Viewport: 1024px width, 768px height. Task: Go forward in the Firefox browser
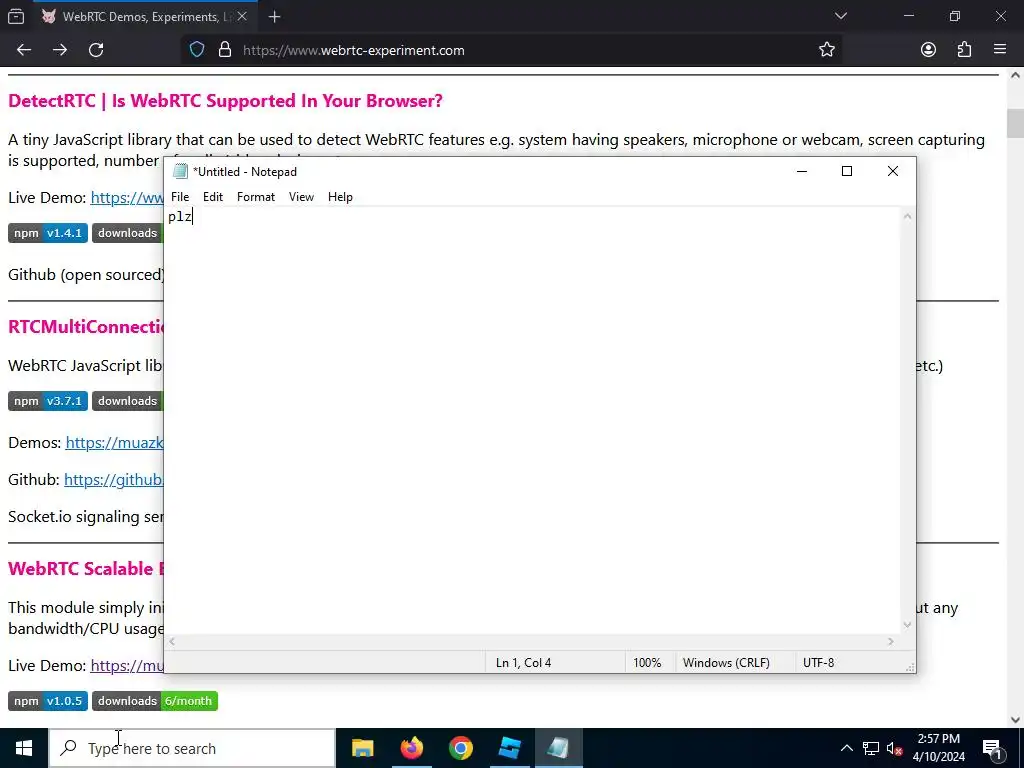(x=60, y=50)
